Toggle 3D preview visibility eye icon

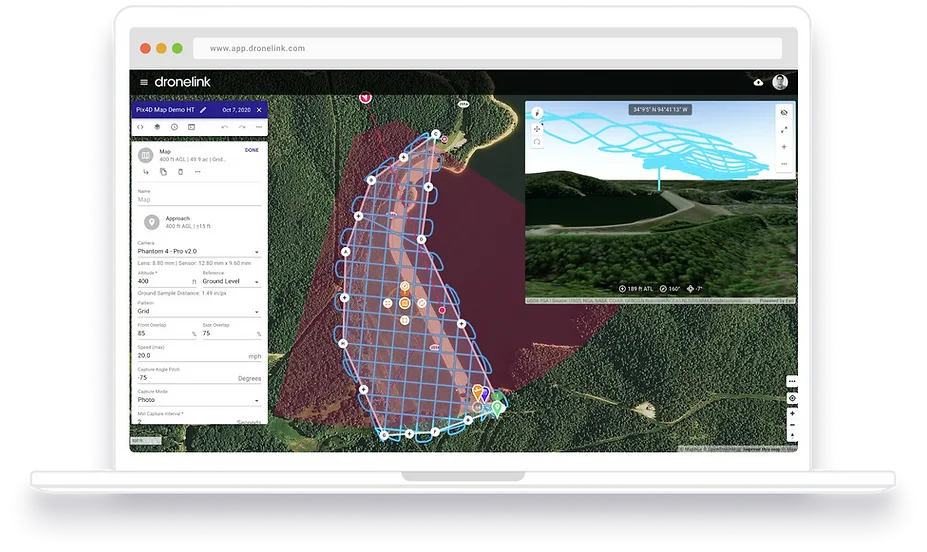[784, 113]
